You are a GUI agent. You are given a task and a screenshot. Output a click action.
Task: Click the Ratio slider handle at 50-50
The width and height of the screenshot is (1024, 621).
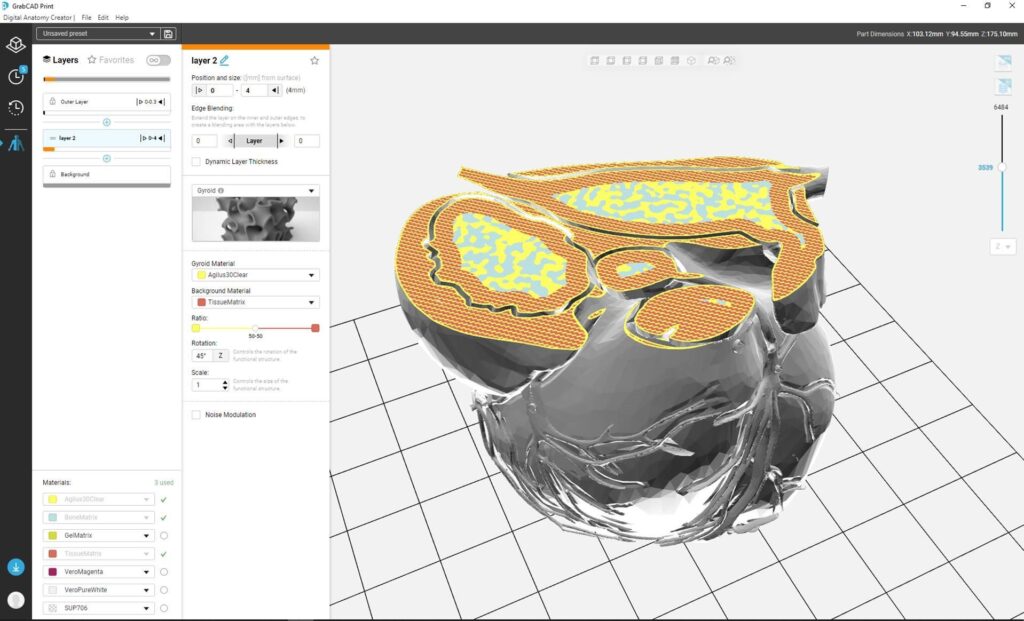[x=257, y=327]
